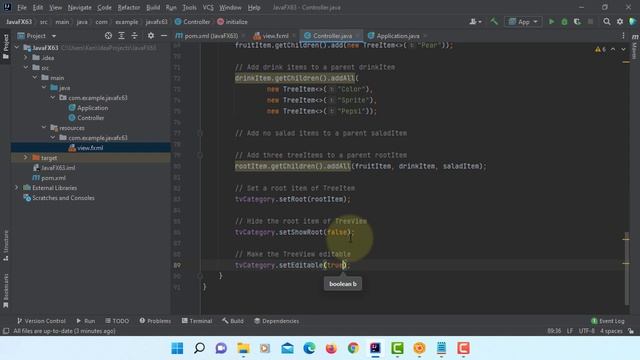
Task: Open the Terminal tool window
Action: 197,321
